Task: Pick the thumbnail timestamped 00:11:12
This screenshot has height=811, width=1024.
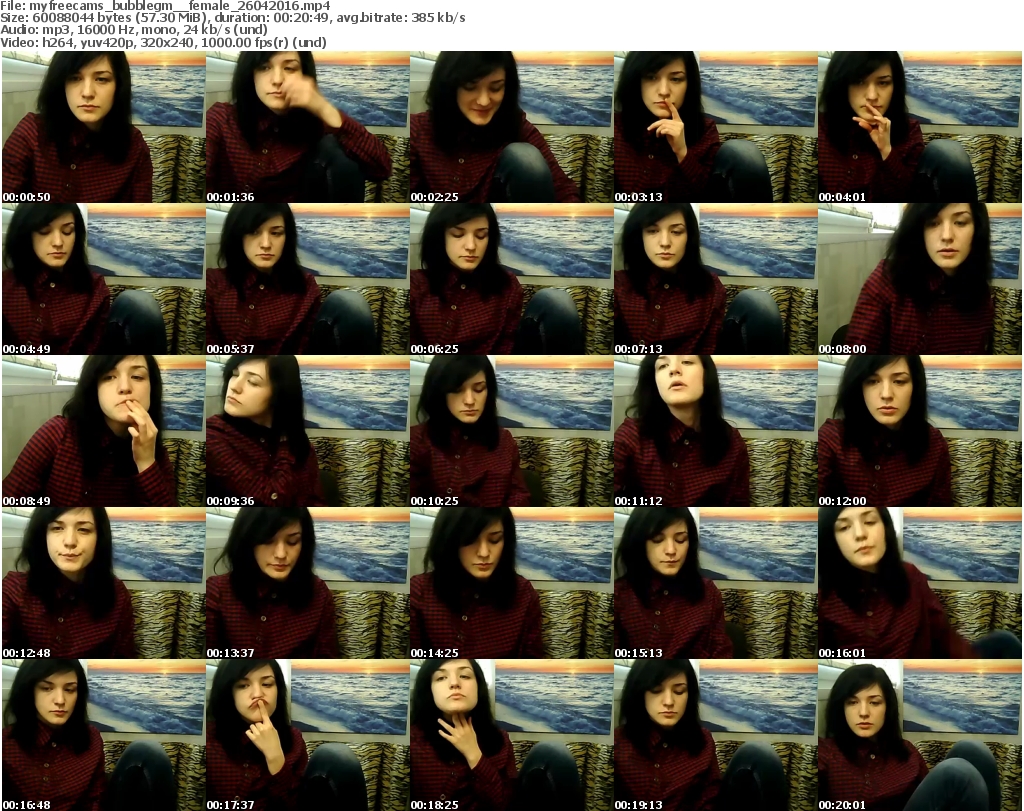Action: 715,431
